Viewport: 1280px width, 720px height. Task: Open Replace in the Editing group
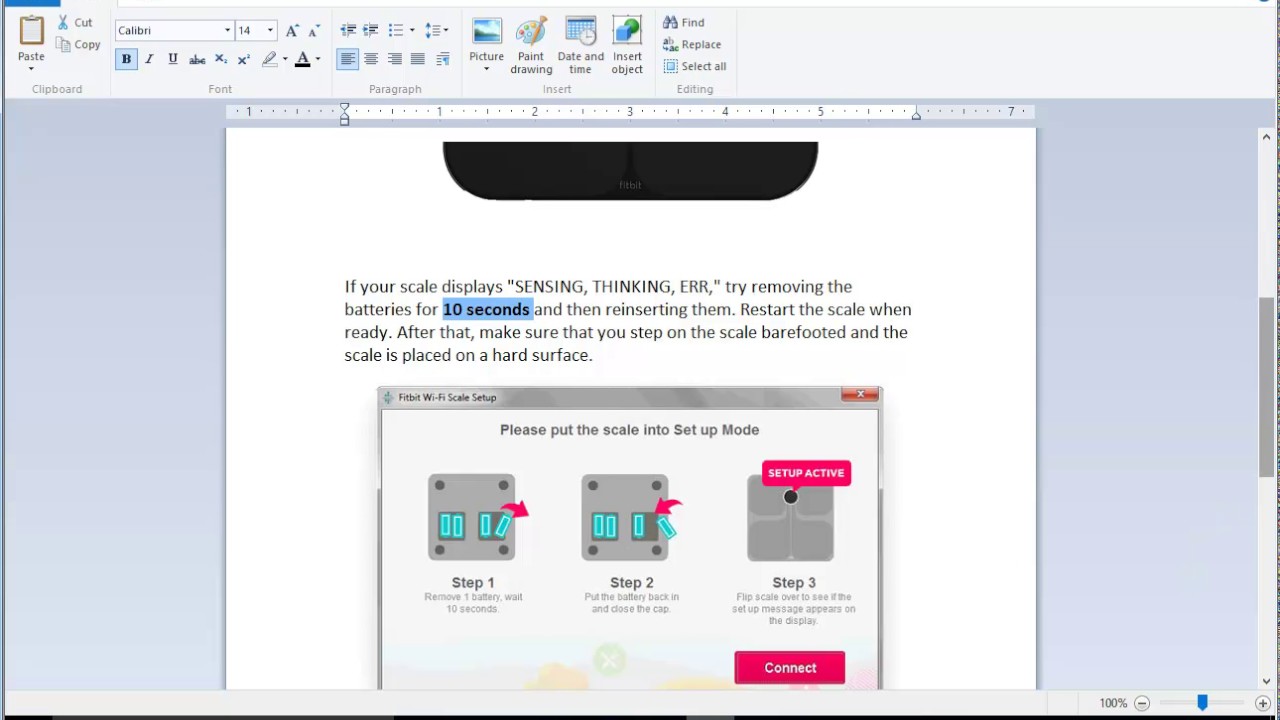coord(692,44)
